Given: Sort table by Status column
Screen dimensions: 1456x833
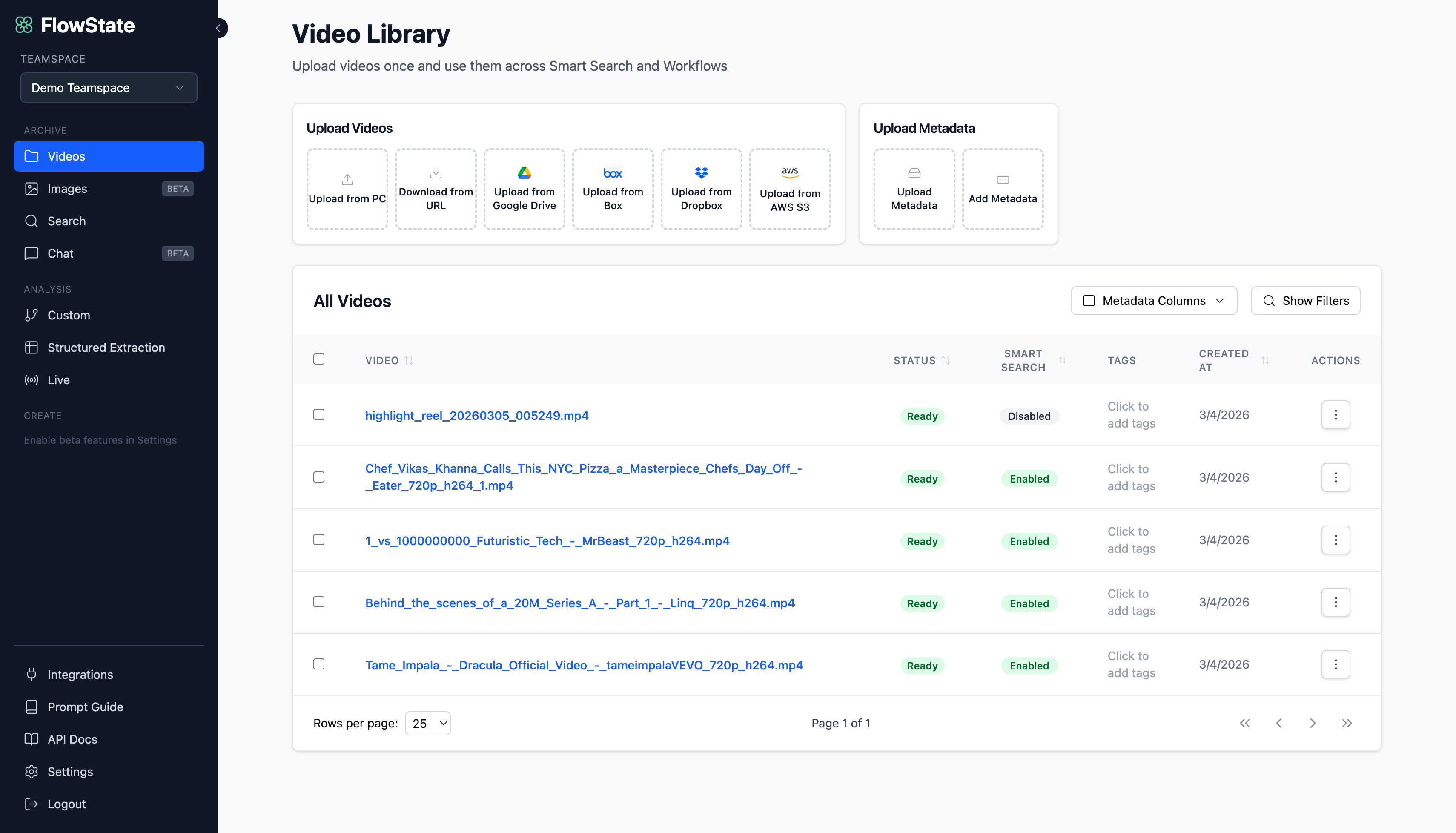Looking at the screenshot, I should [x=922, y=360].
